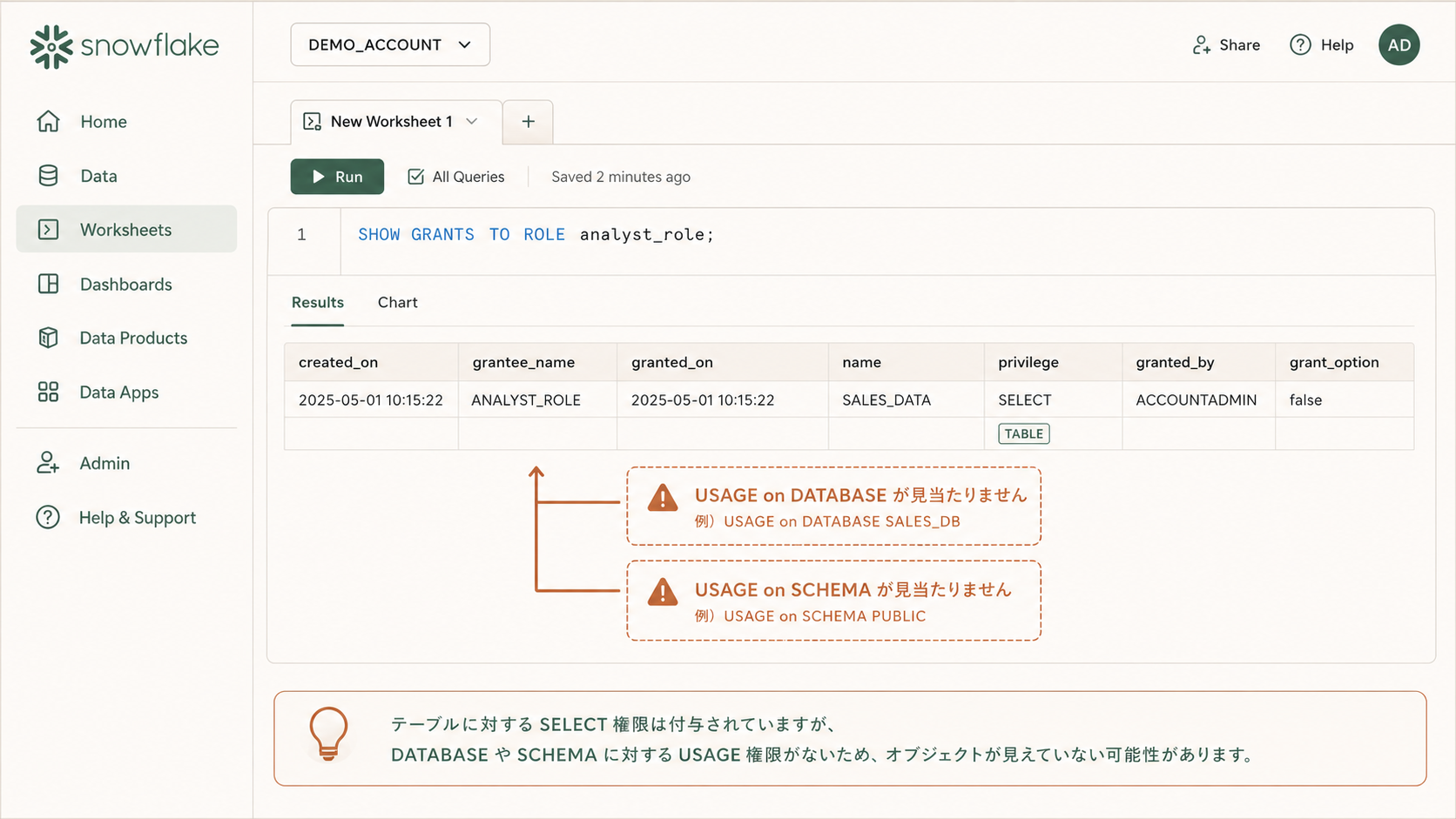
Task: Open the AD user avatar menu
Action: click(1399, 45)
